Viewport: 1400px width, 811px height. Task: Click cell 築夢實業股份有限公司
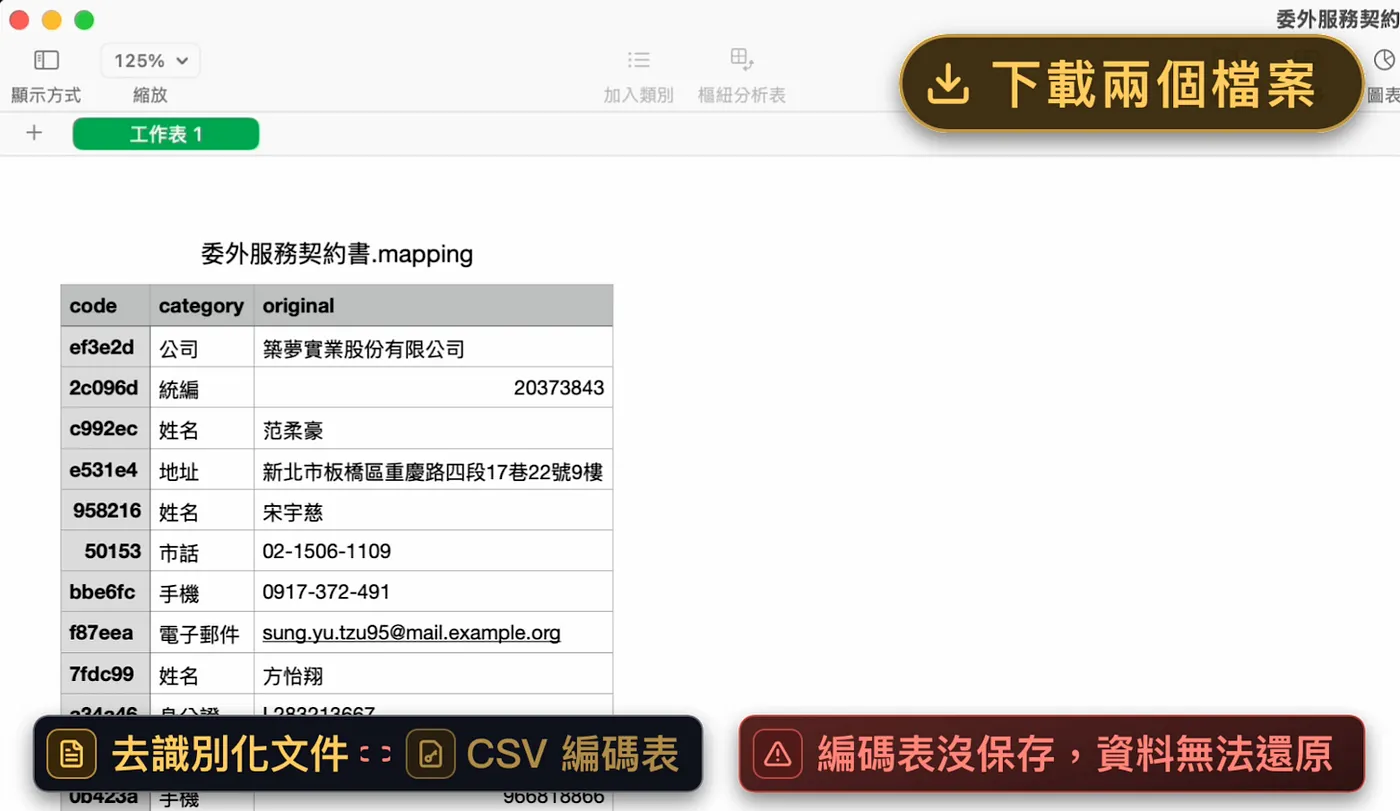point(433,347)
